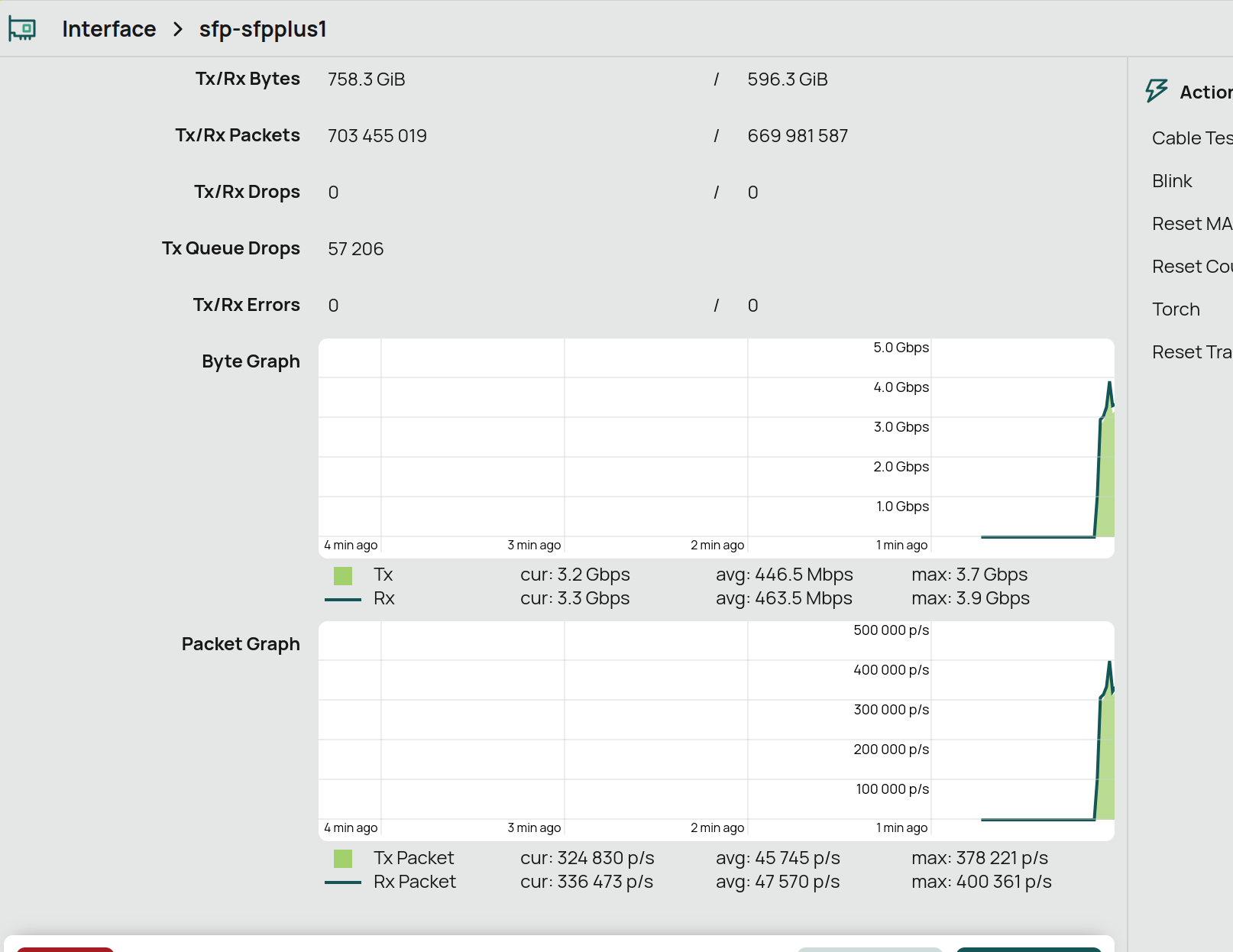
Task: Click the Rx Packet line legend marker
Action: (343, 882)
